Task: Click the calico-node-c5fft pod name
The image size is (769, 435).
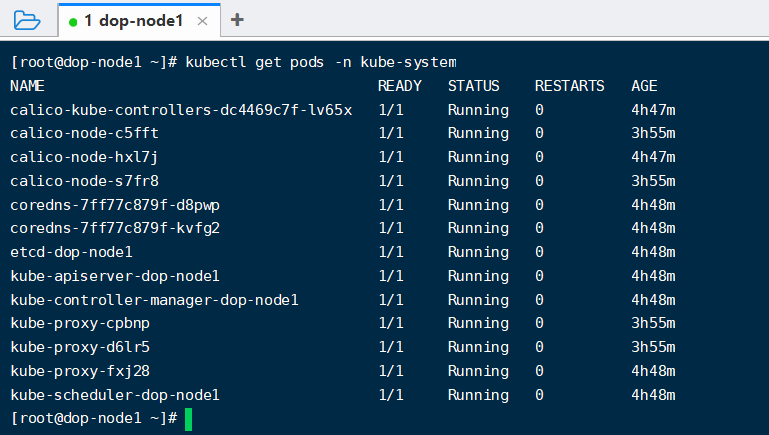Action: tap(84, 133)
